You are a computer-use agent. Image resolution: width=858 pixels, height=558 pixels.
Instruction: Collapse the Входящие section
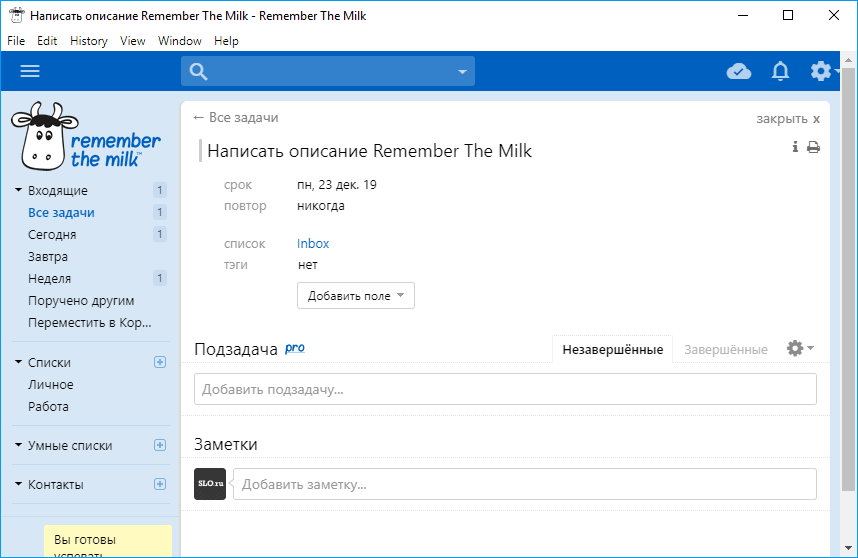[x=18, y=190]
